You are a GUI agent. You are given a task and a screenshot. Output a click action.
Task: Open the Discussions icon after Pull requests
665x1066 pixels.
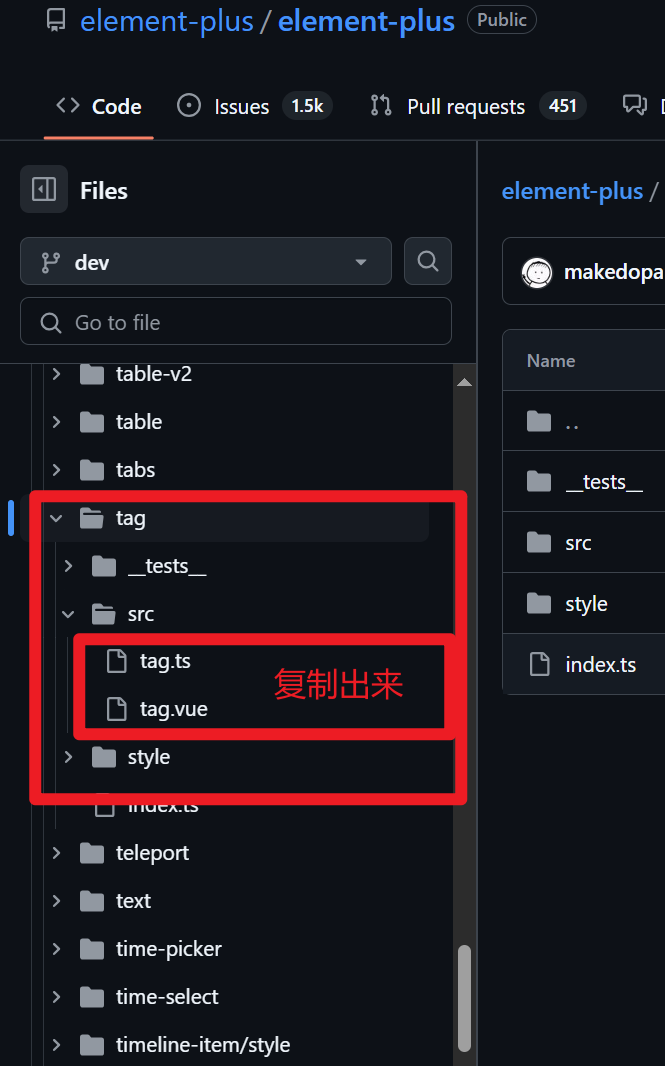pos(634,105)
